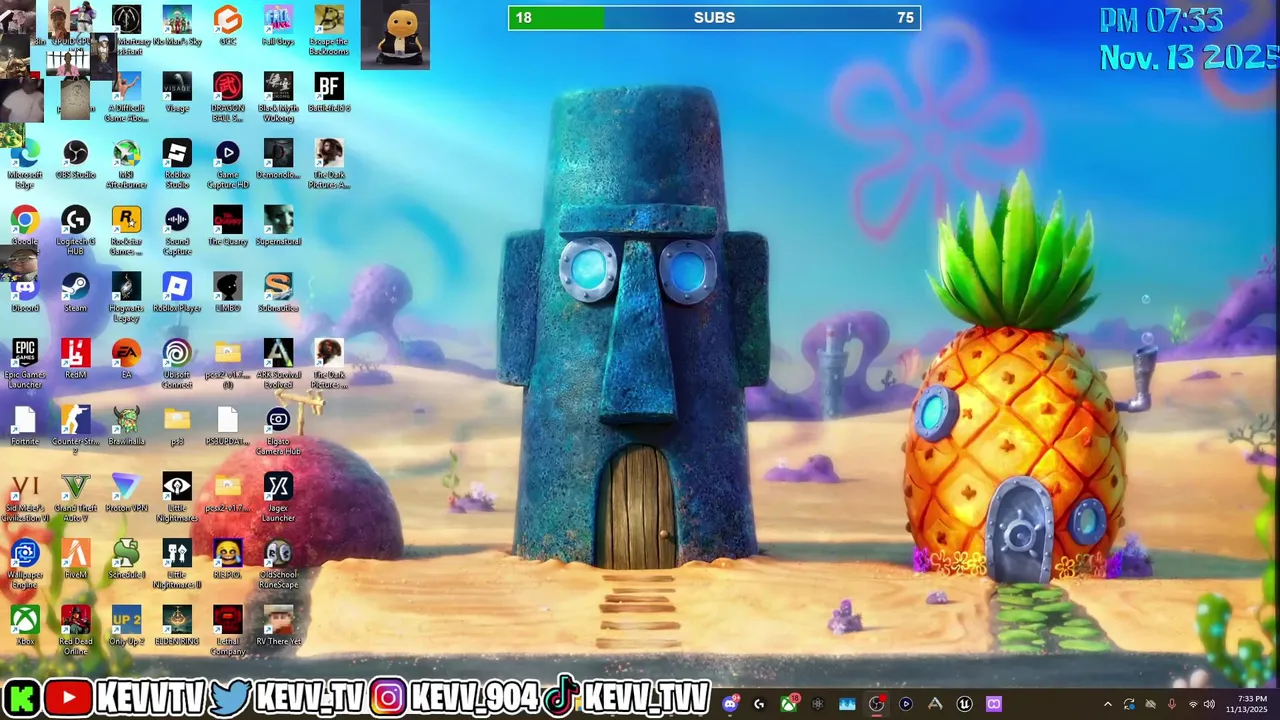
Task: Launch OBS Studio desktop shortcut
Action: point(76,160)
